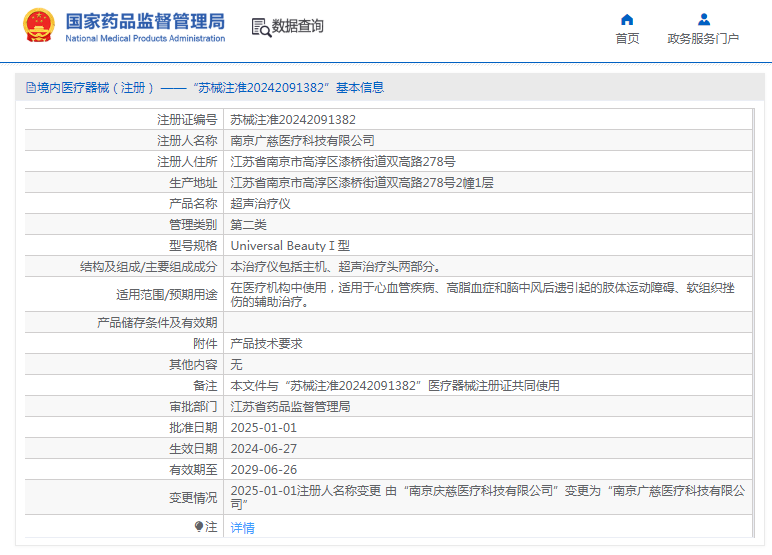Select the registration number 苏械注准20242091382 value
The height and width of the screenshot is (555, 772).
click(293, 120)
